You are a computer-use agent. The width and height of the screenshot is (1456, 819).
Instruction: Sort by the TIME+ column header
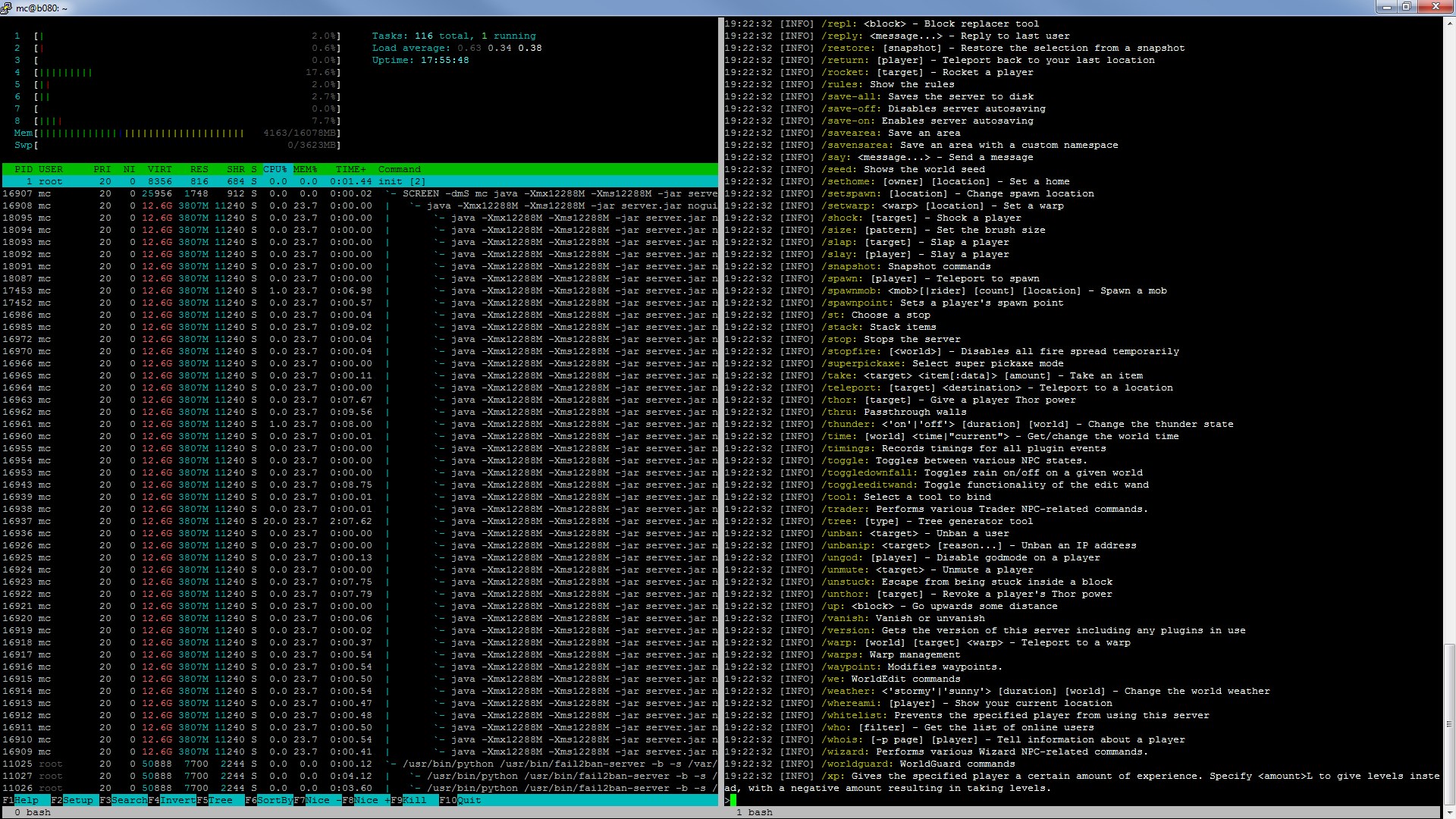(x=351, y=169)
